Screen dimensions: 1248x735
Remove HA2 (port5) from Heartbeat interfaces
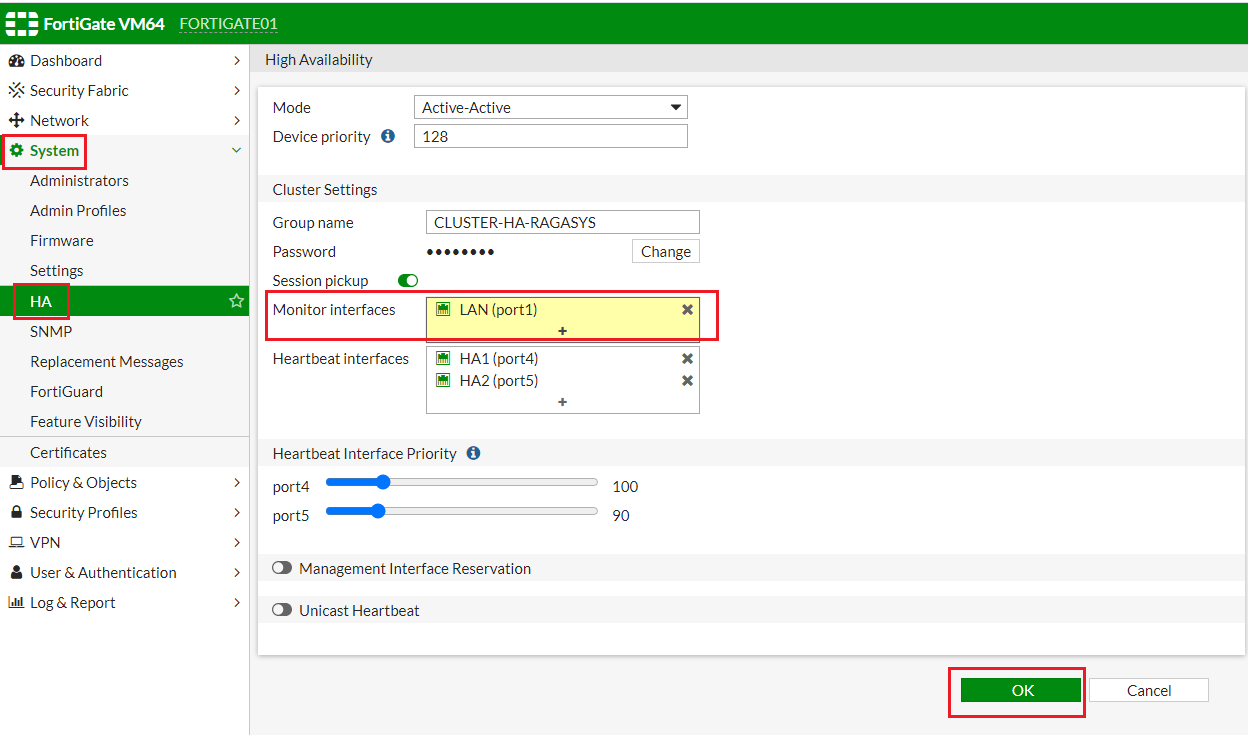point(687,380)
